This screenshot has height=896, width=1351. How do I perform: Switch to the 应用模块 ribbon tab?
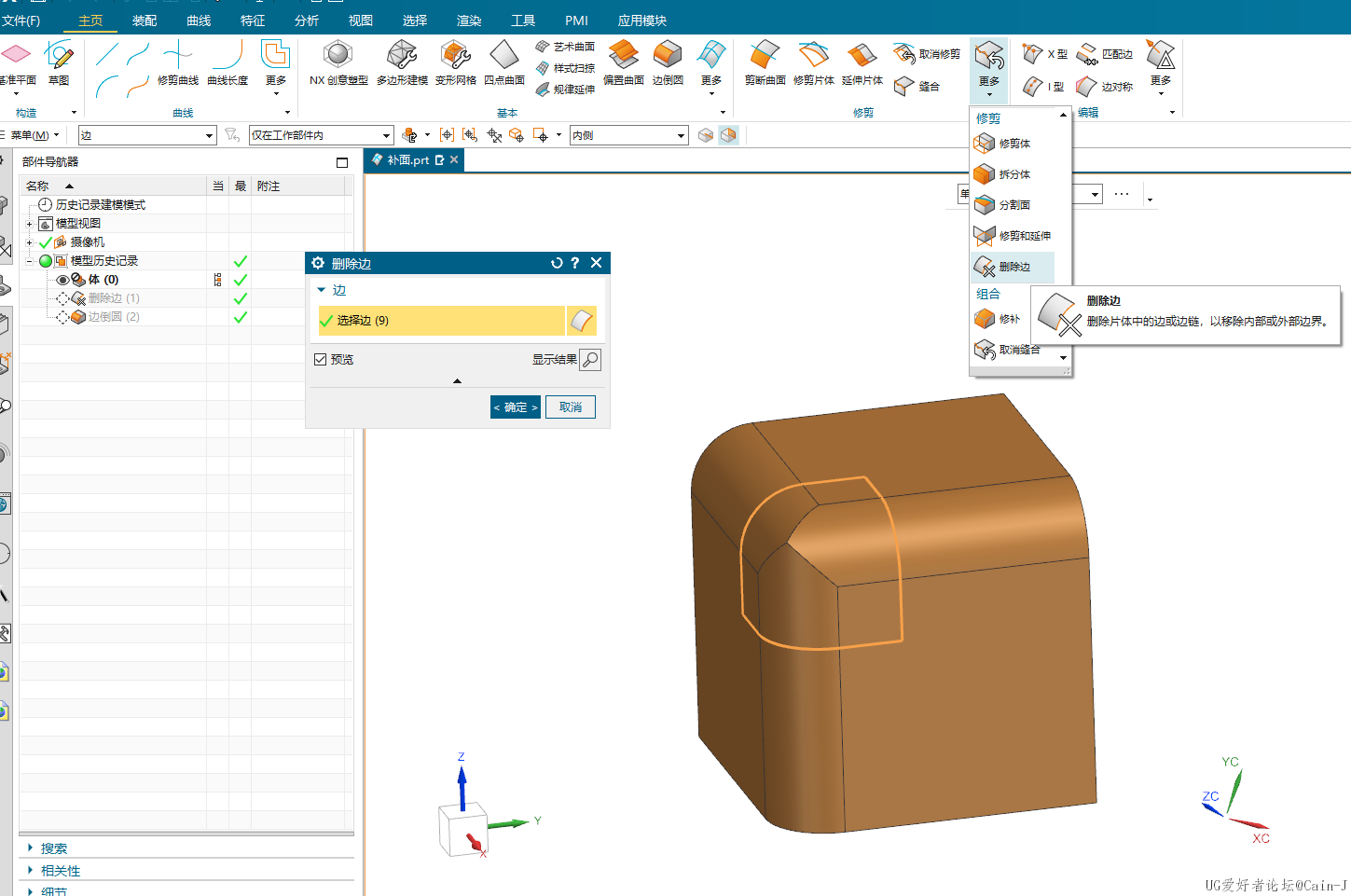click(x=641, y=21)
